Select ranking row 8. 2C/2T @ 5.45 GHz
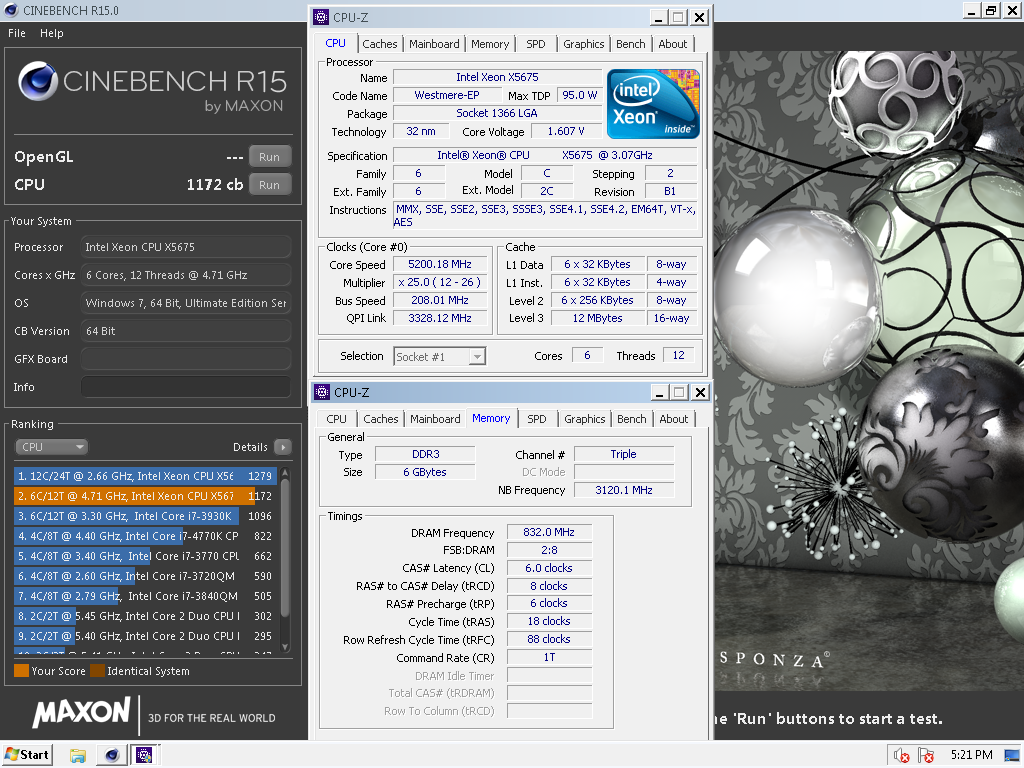 pos(145,616)
